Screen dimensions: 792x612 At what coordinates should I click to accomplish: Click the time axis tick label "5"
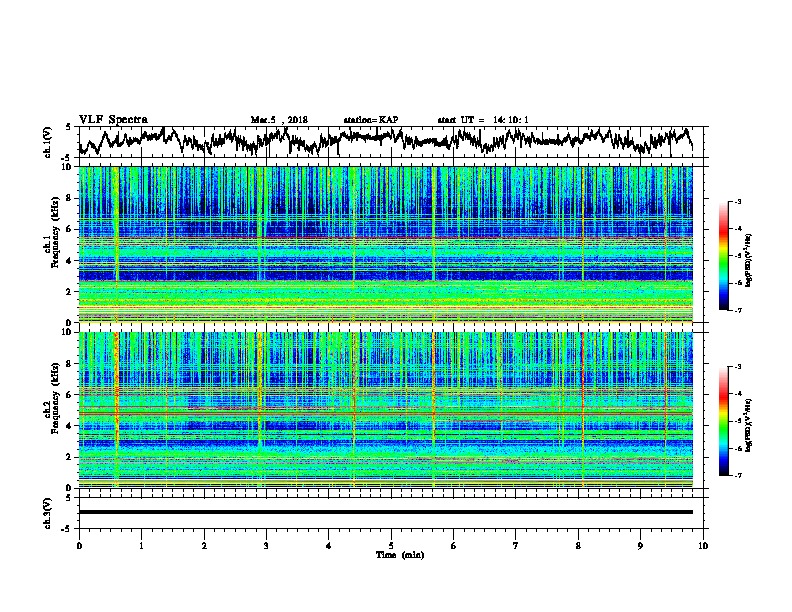(391, 546)
